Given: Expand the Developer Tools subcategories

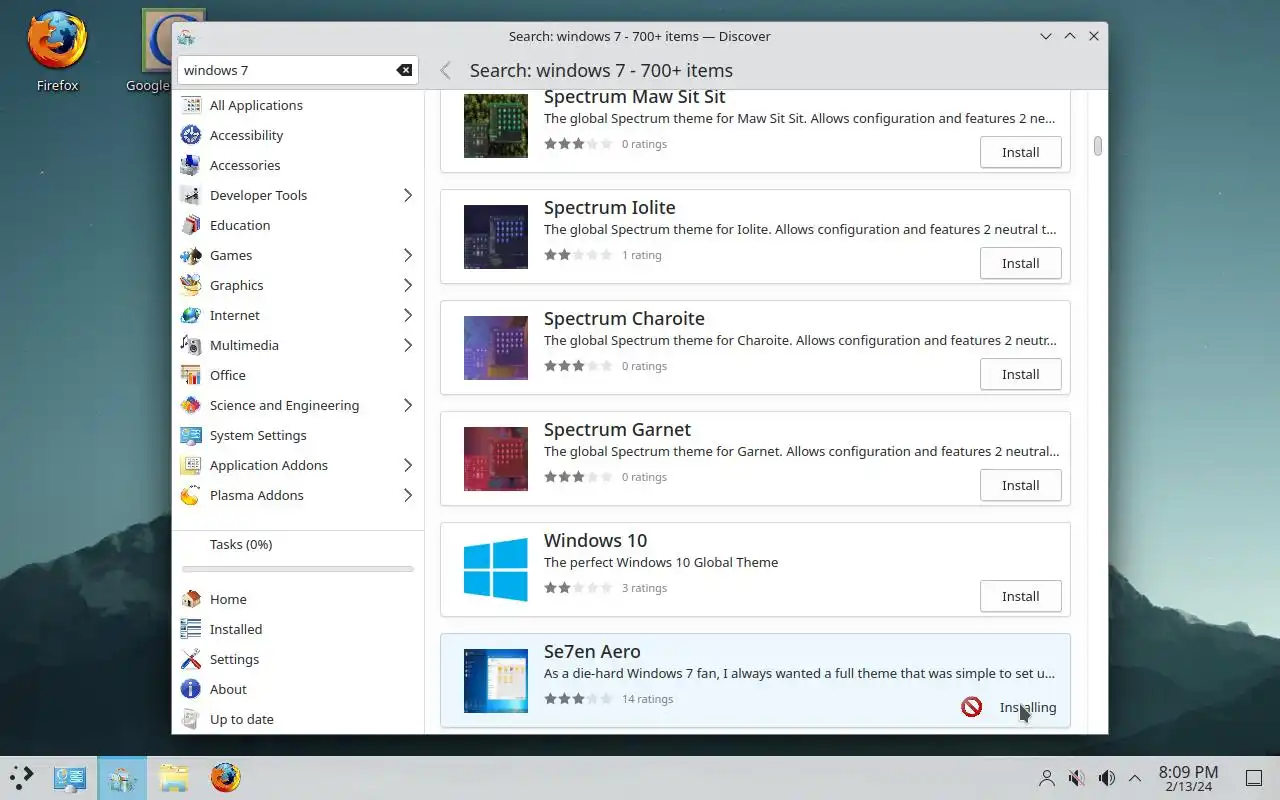Looking at the screenshot, I should point(408,195).
